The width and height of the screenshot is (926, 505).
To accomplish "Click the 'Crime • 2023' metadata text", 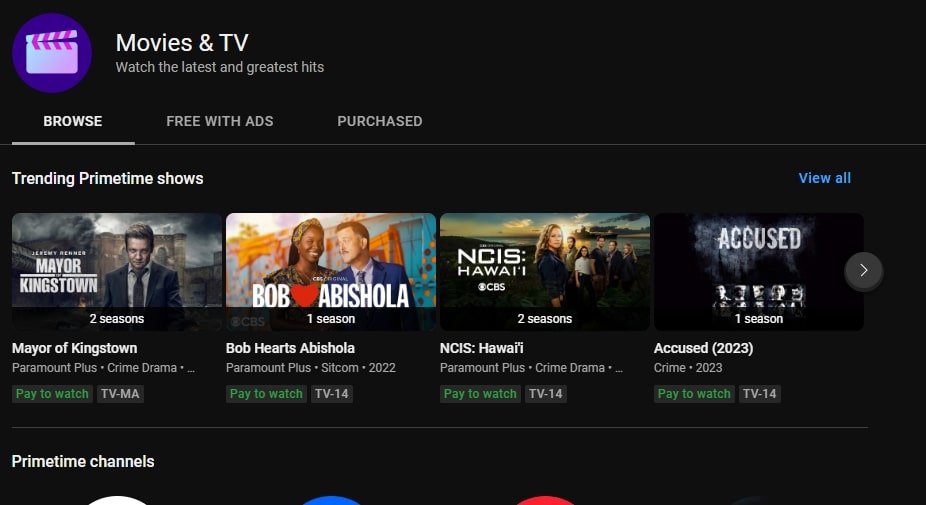I will pos(688,367).
